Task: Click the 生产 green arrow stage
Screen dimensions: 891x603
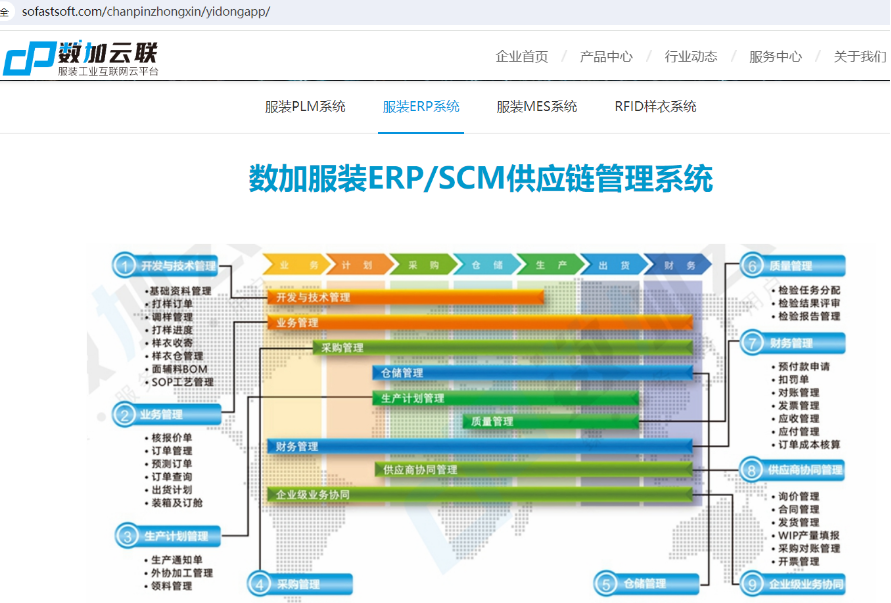Action: click(551, 265)
